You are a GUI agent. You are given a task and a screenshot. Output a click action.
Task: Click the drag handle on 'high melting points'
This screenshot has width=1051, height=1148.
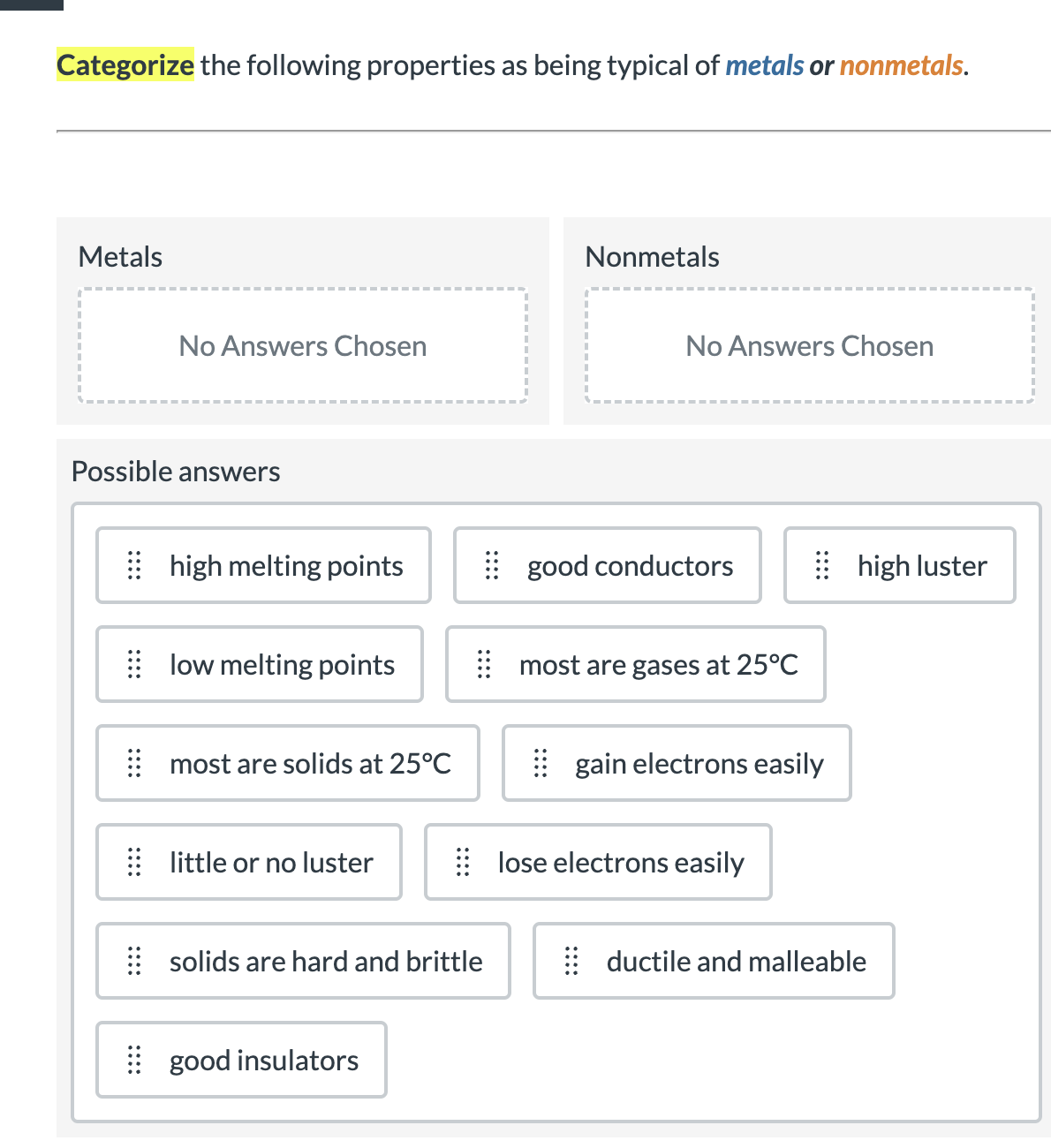pos(134,565)
